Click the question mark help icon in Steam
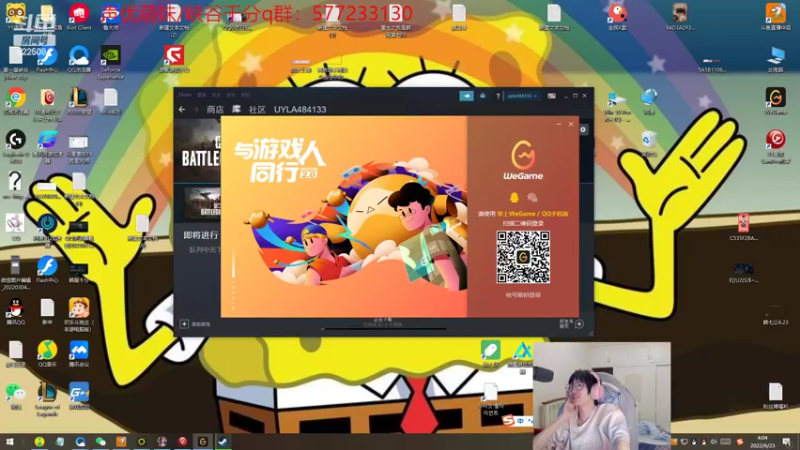The width and height of the screenshot is (800, 450). 498,96
